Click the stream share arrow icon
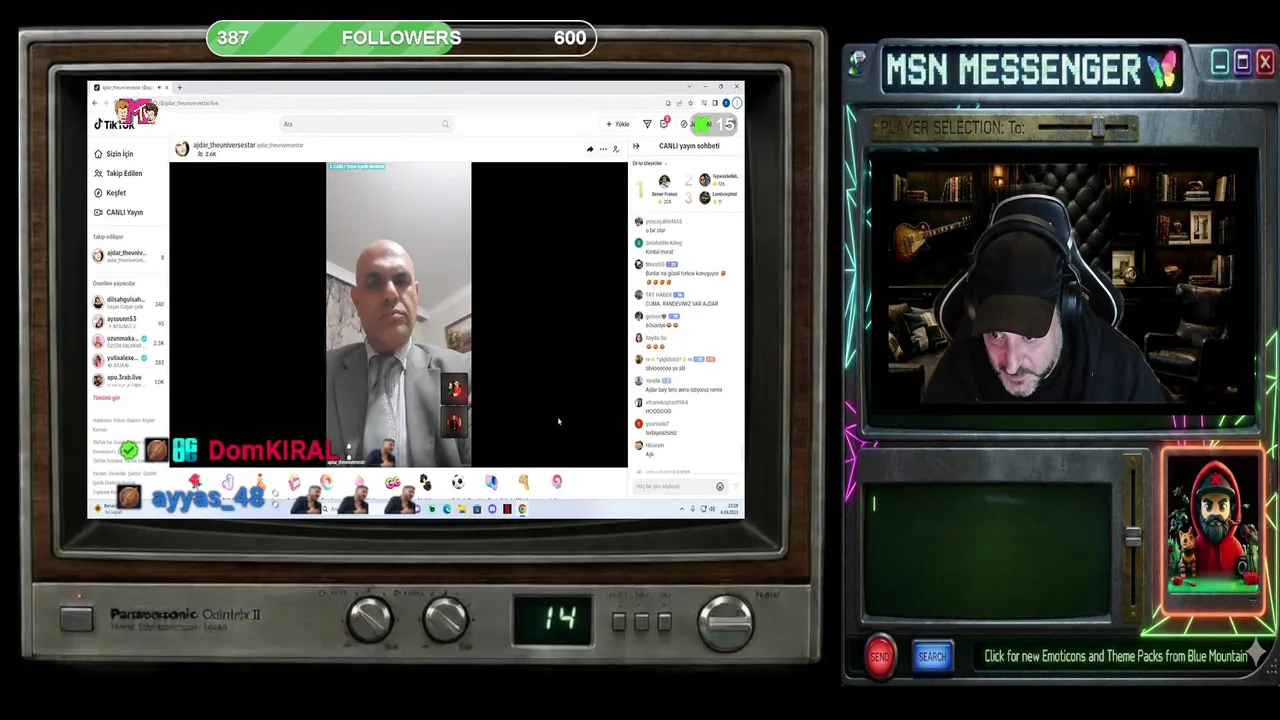Screen dimensions: 1280x720 589,149
